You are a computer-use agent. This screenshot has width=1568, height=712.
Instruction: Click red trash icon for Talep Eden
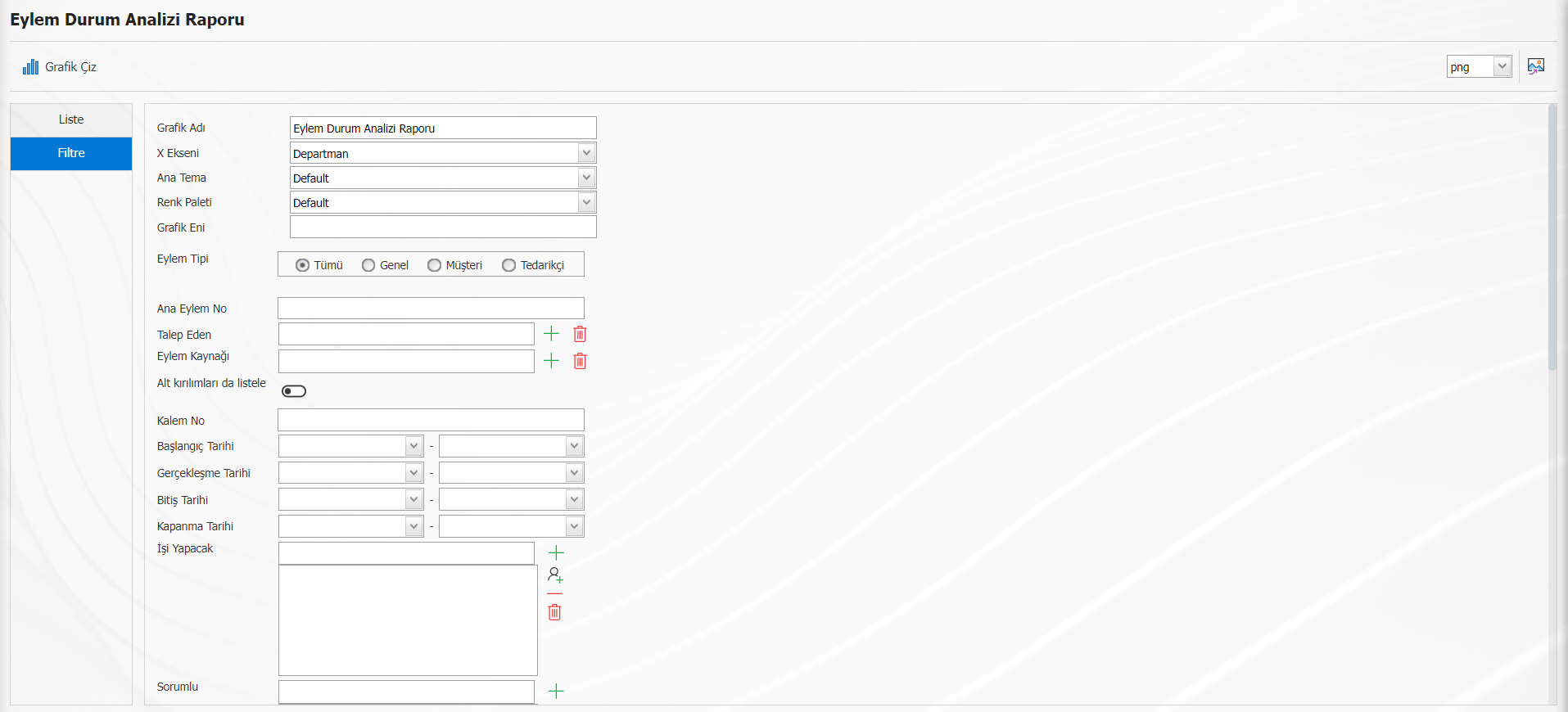(580, 334)
